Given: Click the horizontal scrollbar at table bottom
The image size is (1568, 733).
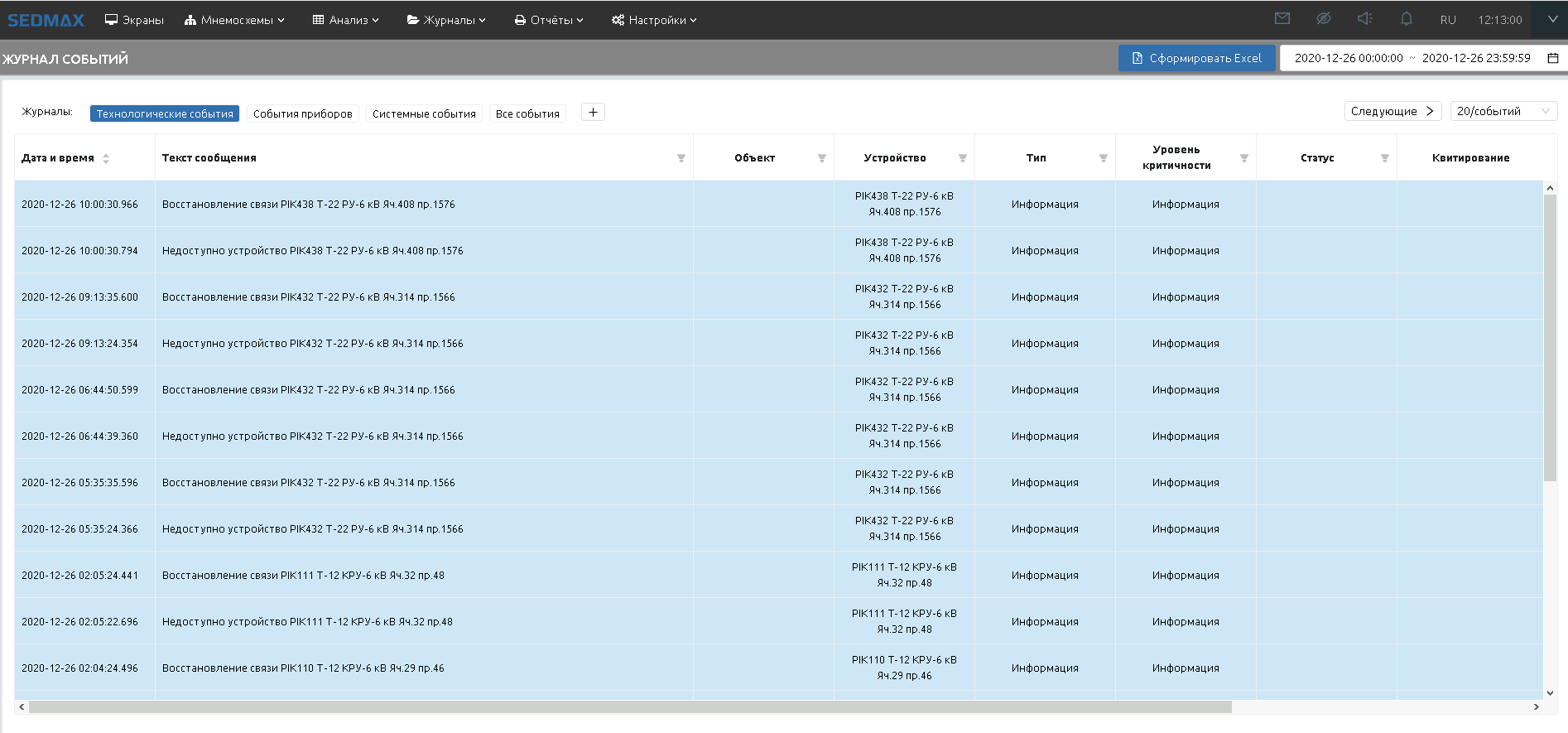Looking at the screenshot, I should point(629,707).
